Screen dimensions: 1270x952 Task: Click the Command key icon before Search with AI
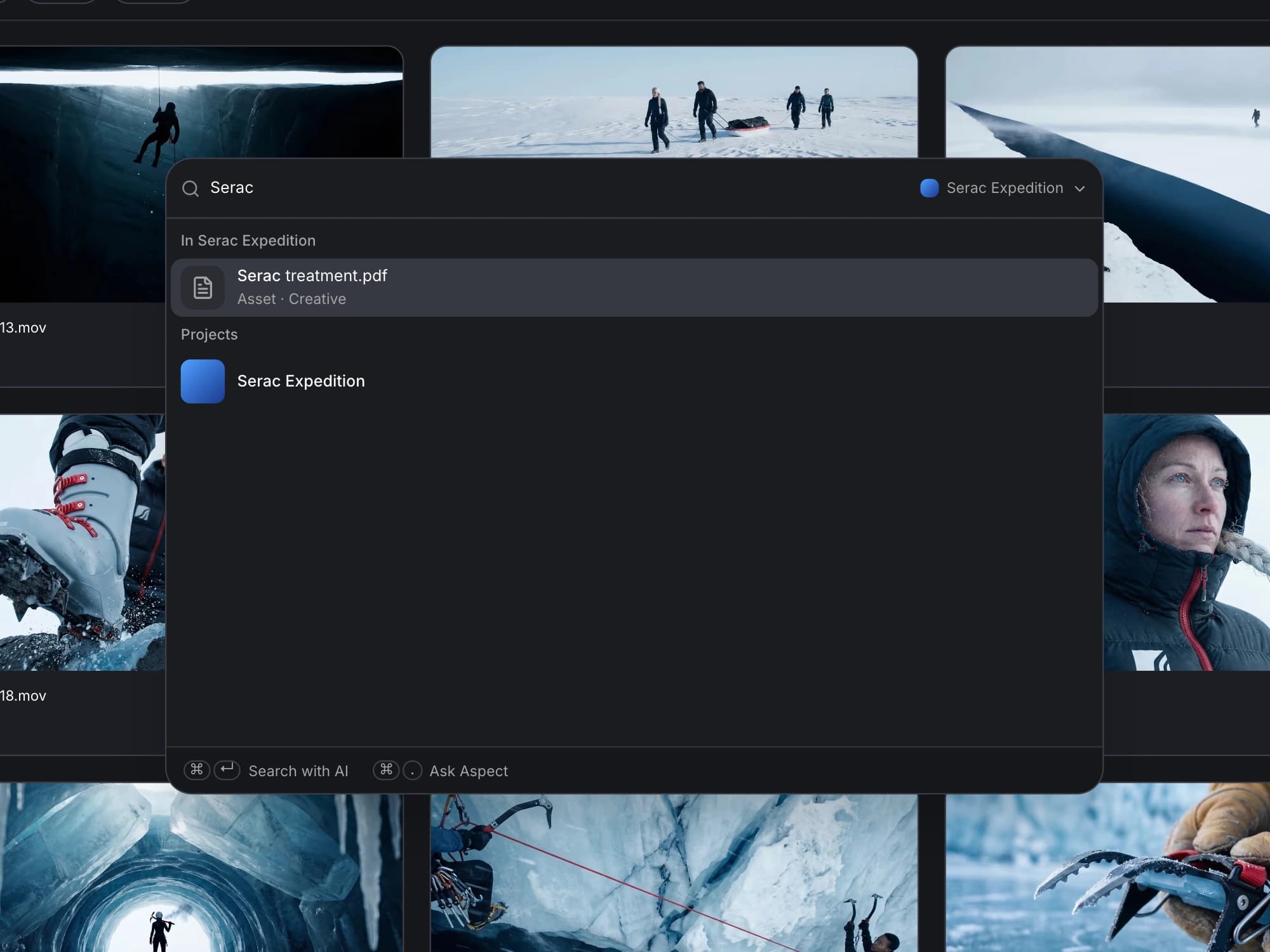click(x=197, y=770)
